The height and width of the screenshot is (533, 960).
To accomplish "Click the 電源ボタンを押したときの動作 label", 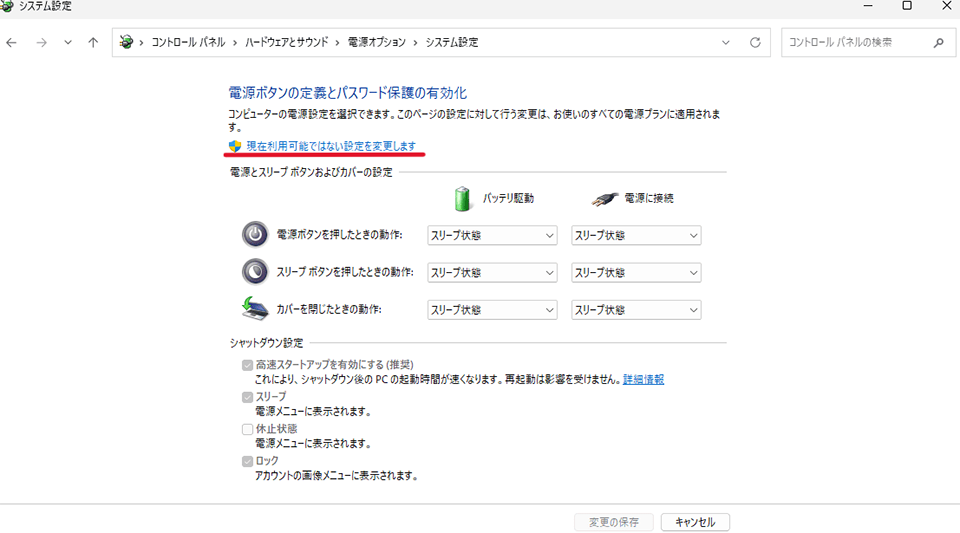I will coord(339,235).
